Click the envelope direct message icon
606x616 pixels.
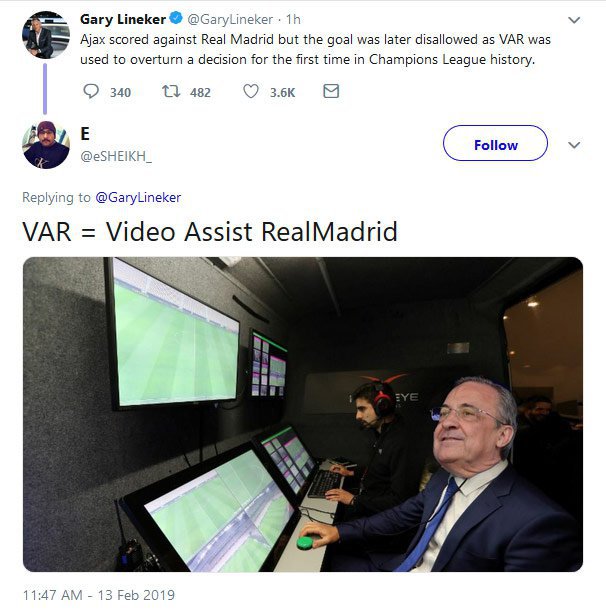coord(331,91)
